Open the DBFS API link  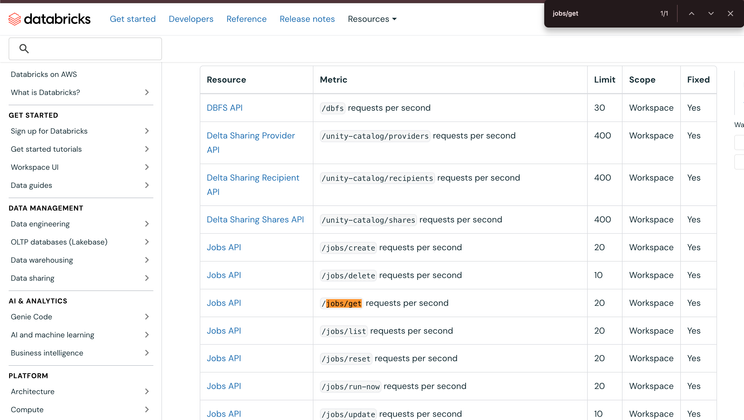click(x=224, y=108)
